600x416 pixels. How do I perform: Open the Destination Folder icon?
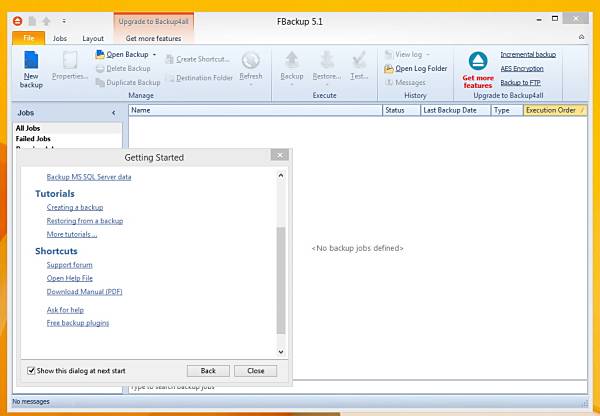coord(170,78)
